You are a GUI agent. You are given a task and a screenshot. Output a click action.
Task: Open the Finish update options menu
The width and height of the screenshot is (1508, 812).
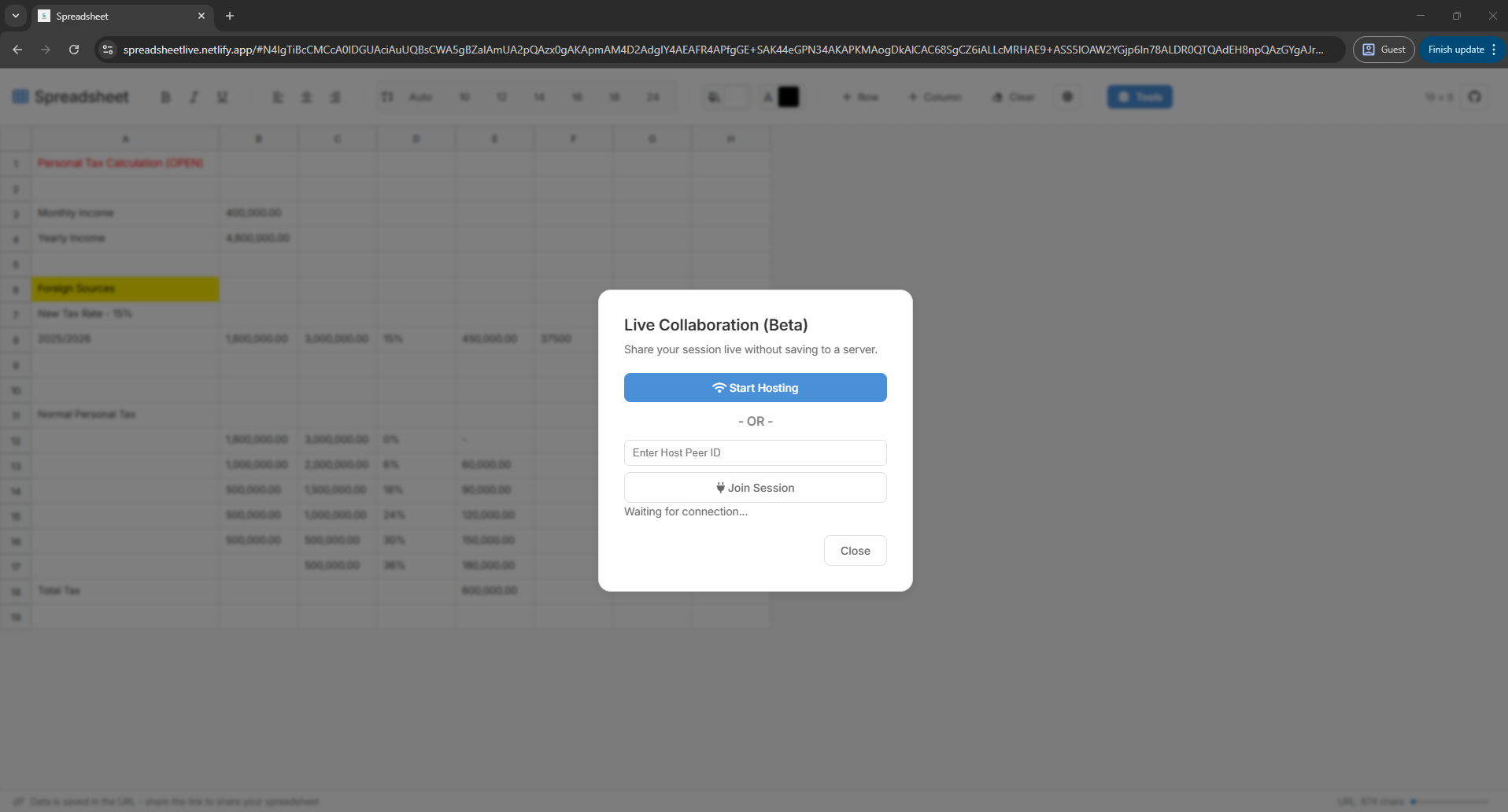[1495, 49]
